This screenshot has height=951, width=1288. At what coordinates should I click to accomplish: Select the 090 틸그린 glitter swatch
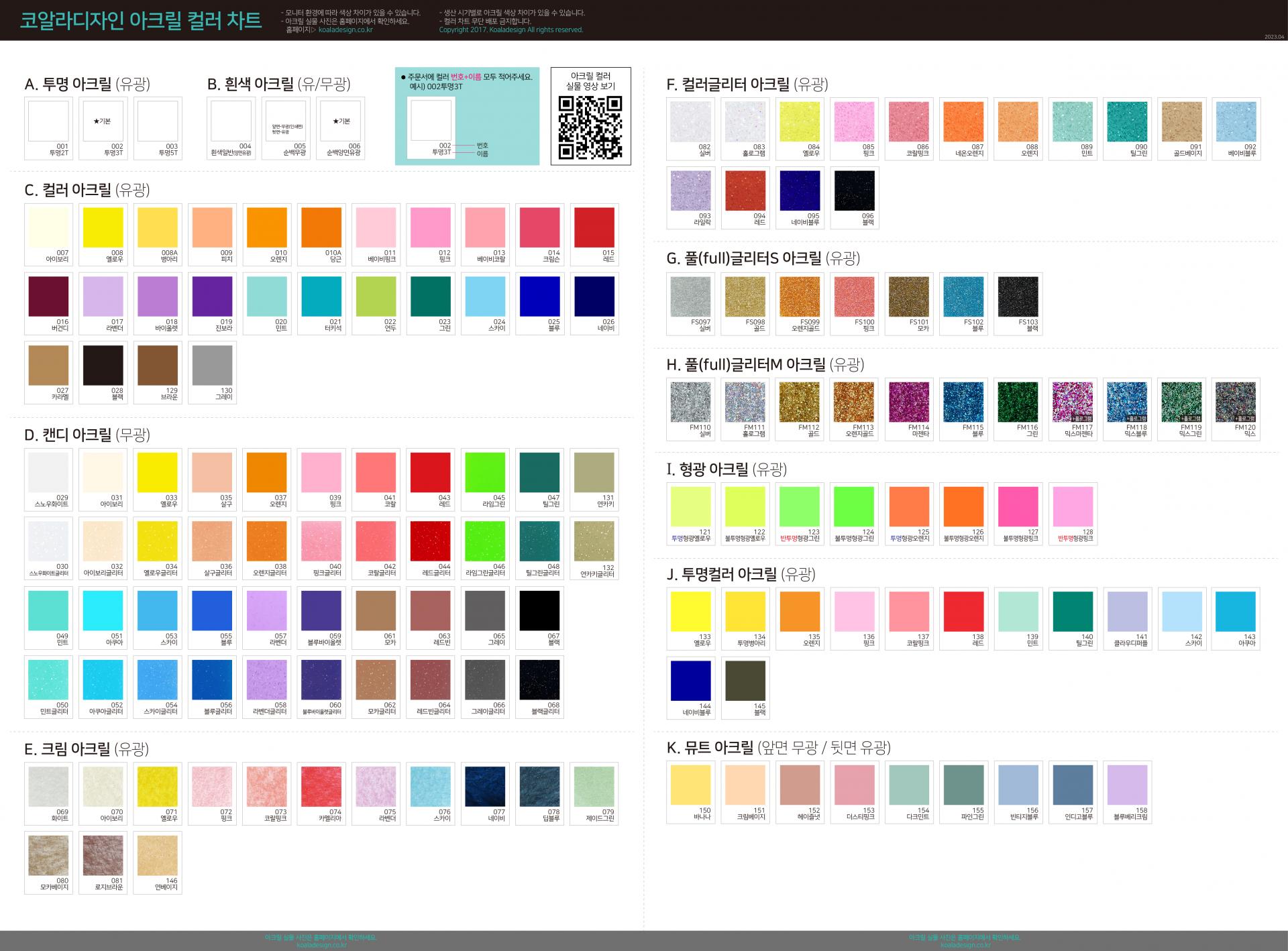pyautogui.click(x=1127, y=122)
